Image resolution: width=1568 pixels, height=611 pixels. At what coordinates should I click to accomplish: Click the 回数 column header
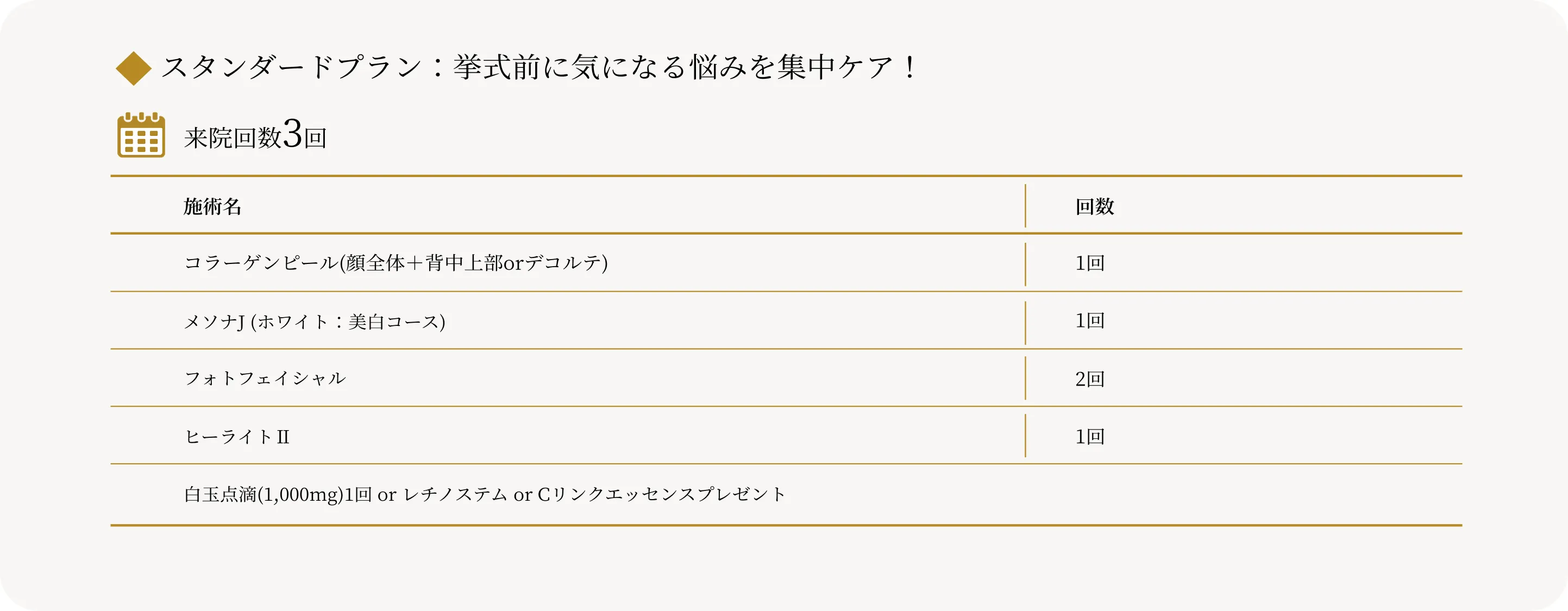pos(1094,207)
